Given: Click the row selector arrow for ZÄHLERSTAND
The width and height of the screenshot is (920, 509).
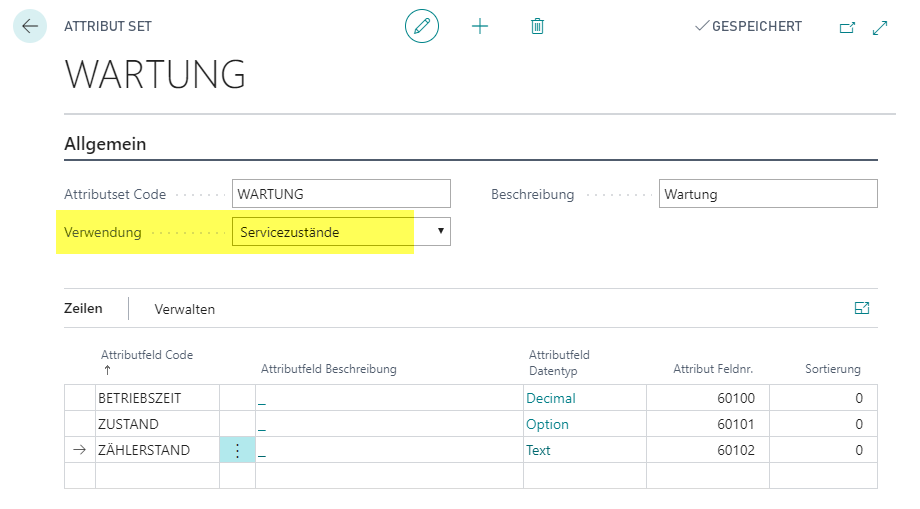Looking at the screenshot, I should [x=80, y=450].
